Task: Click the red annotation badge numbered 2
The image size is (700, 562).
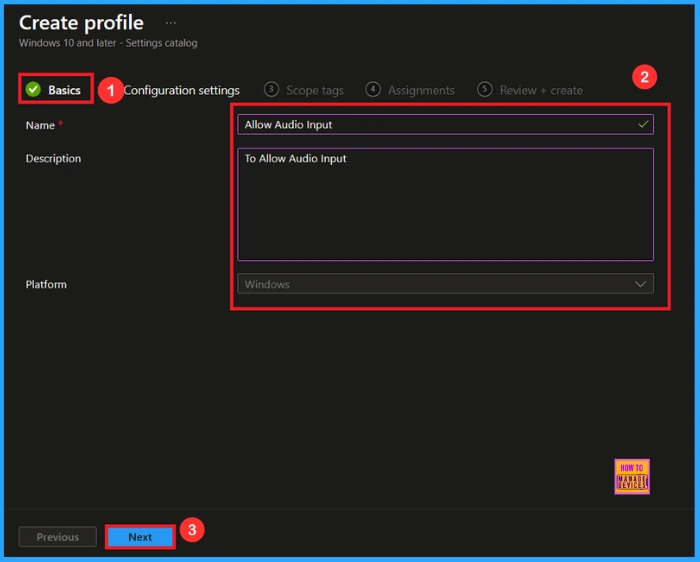Action: tap(646, 77)
